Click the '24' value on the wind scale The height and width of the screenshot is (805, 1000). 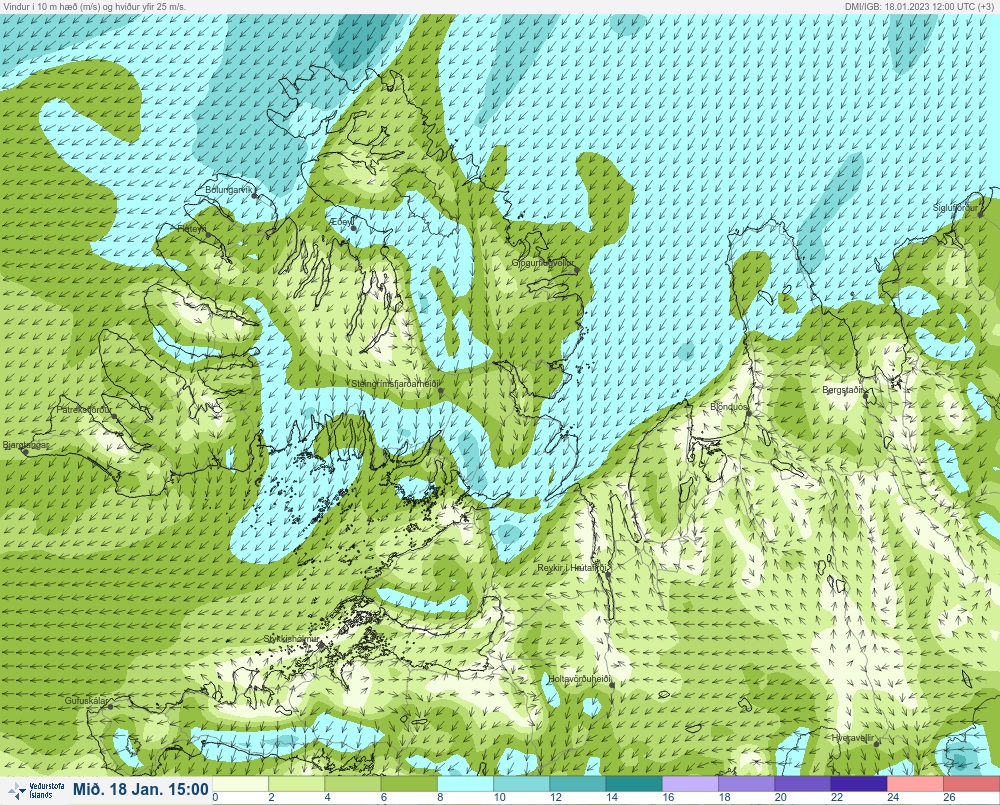(892, 797)
